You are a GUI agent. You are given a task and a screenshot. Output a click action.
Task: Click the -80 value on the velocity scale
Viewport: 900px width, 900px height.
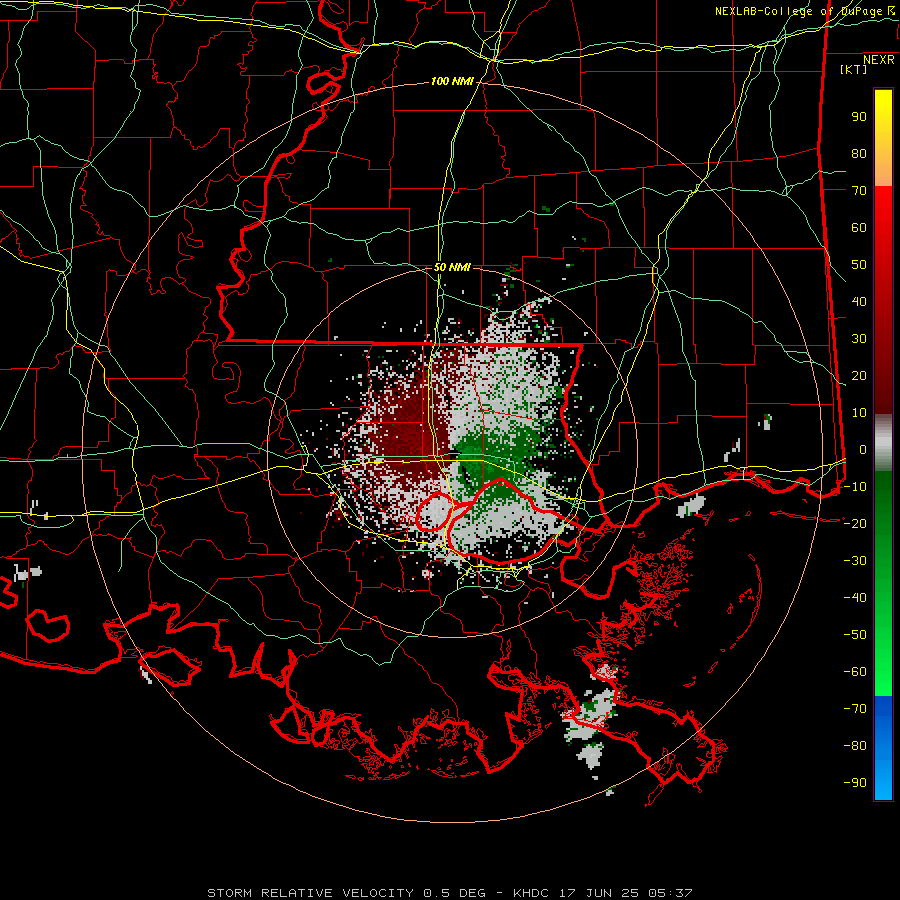(x=855, y=746)
